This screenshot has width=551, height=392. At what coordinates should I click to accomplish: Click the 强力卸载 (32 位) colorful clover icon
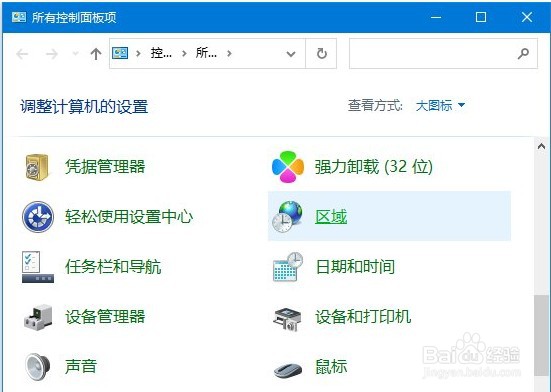[x=288, y=167]
